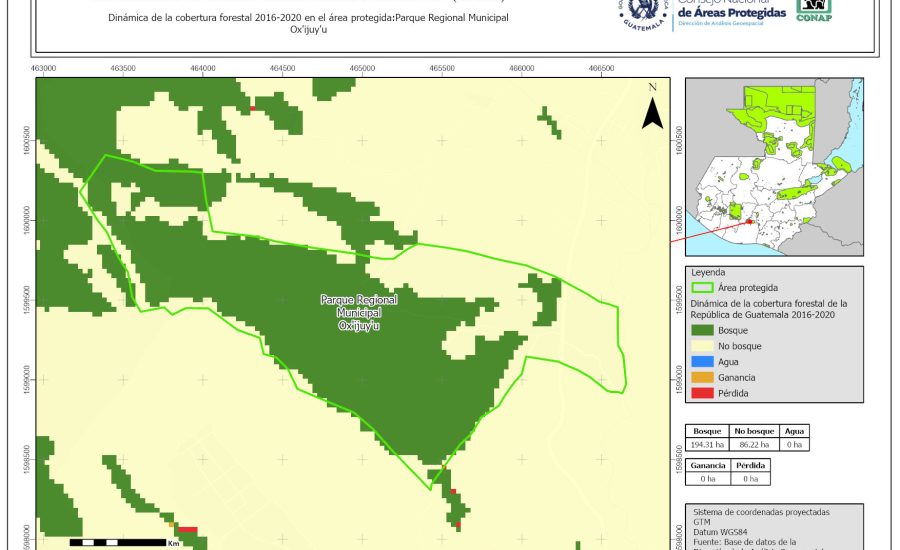Click the Parque Regional Municipal Ox'ijuy'u map label
This screenshot has width=900, height=550.
click(358, 312)
